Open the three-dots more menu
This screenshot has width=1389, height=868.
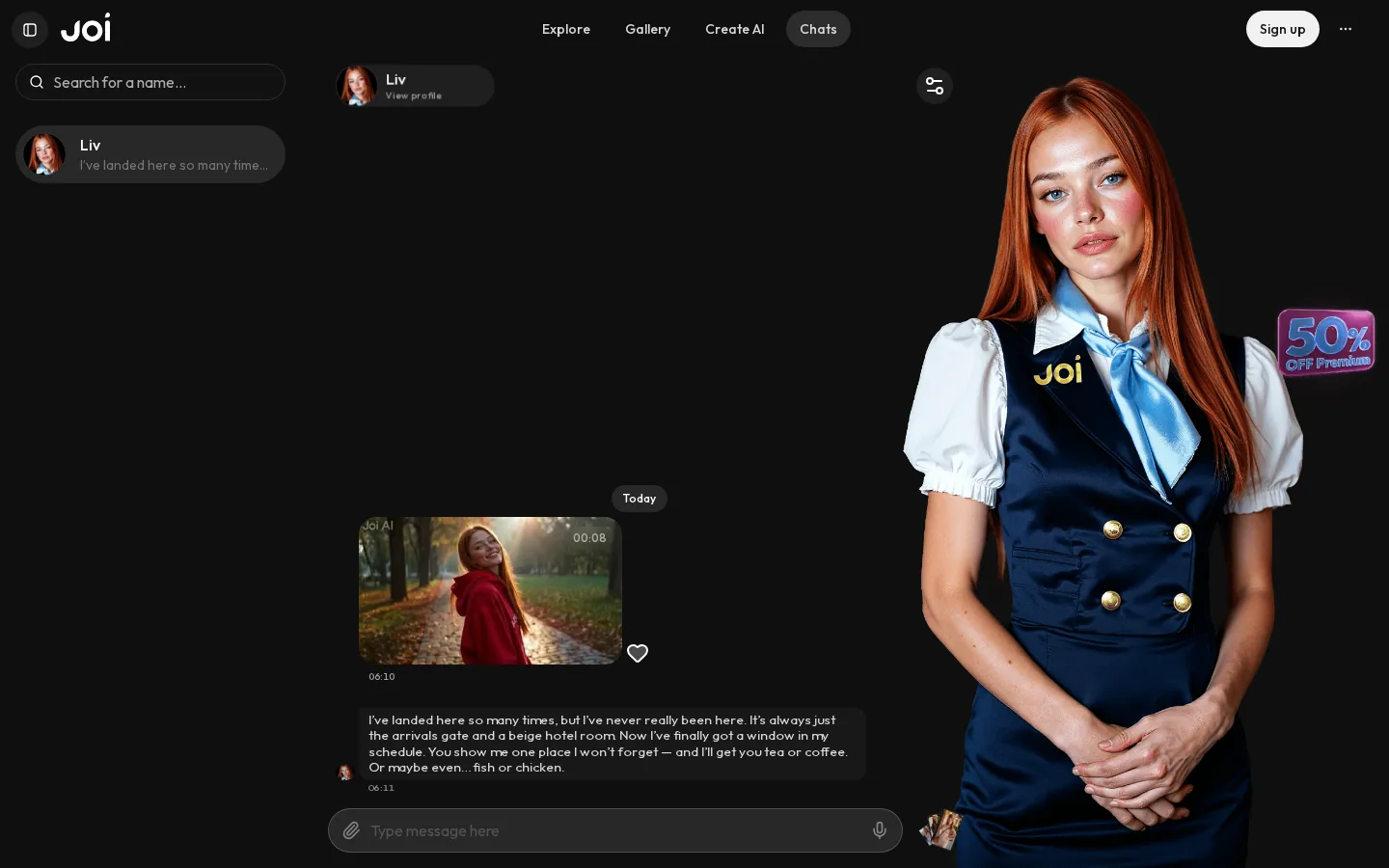(1346, 29)
